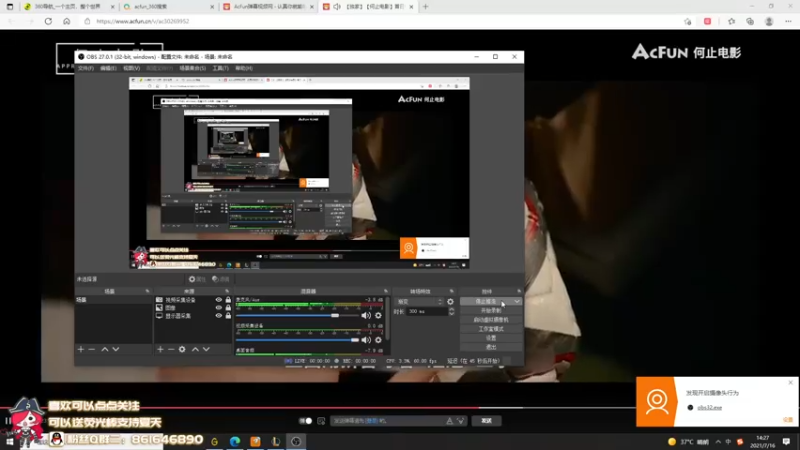Click the 工作室模式 studio mode button
This screenshot has width=800, height=450.
(x=491, y=329)
